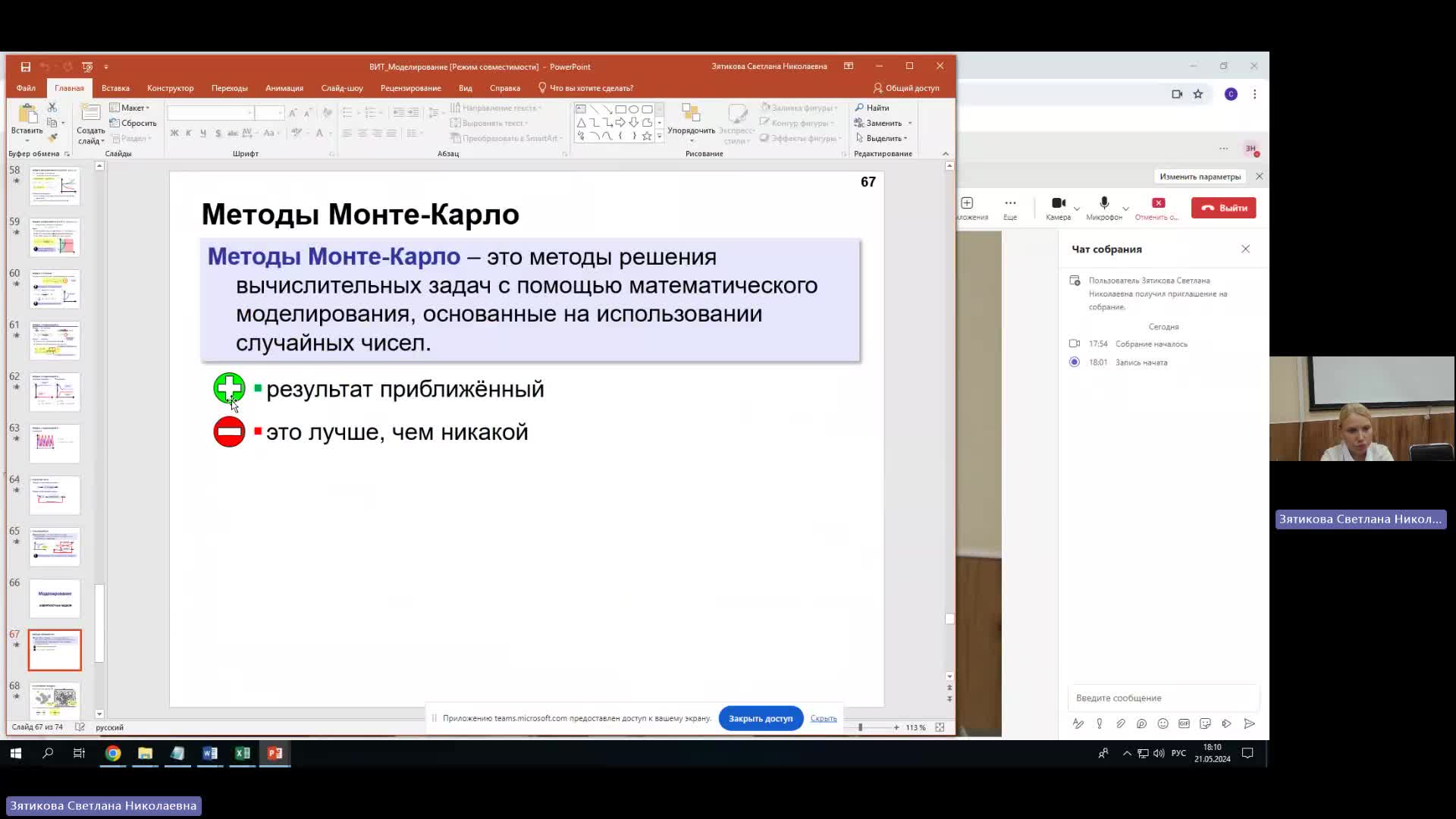Screen dimensions: 1456x819
Task: Select the rectangle shape in shapes gallery
Action: point(620,109)
